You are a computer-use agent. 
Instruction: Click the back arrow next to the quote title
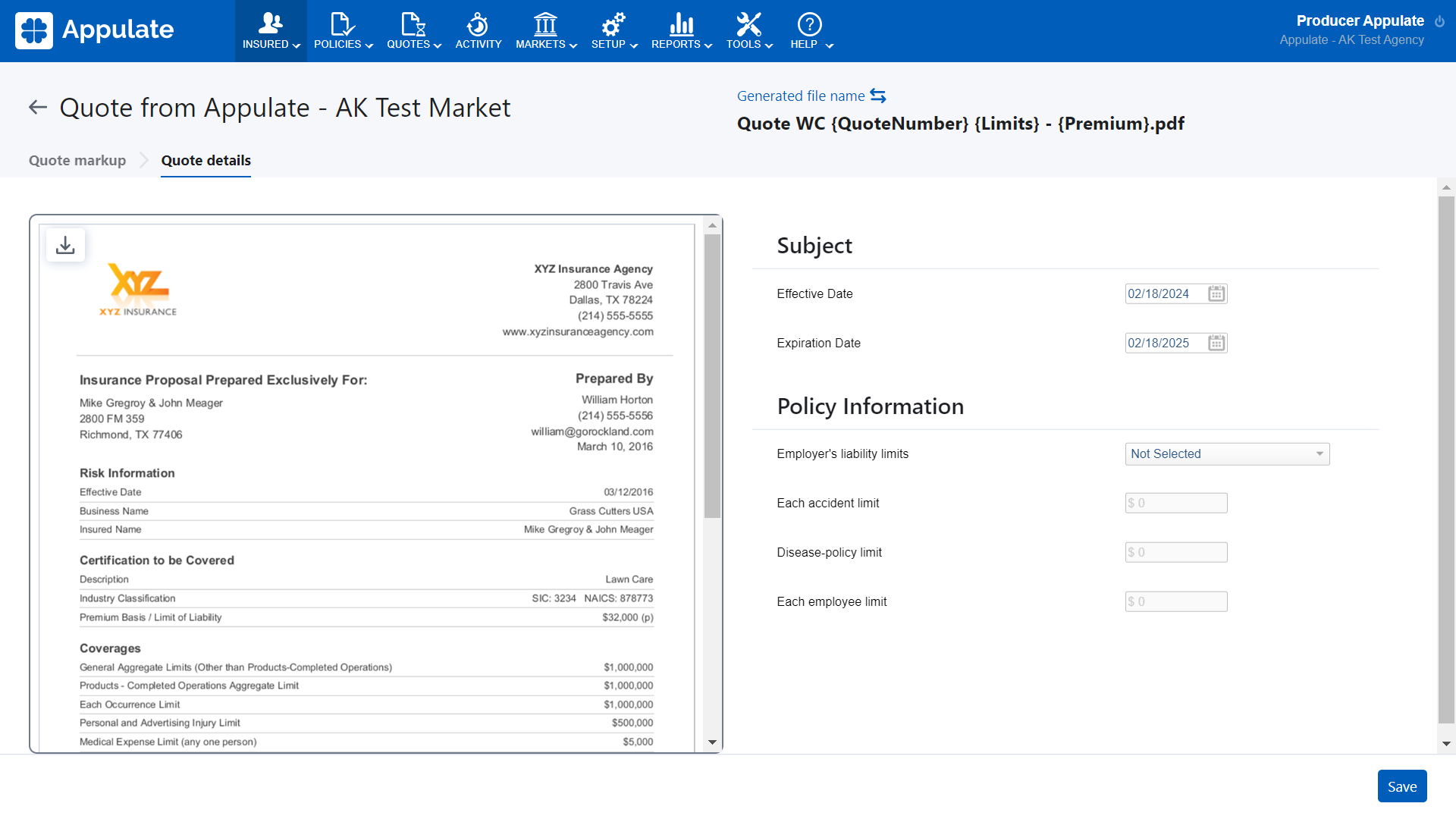coord(38,108)
